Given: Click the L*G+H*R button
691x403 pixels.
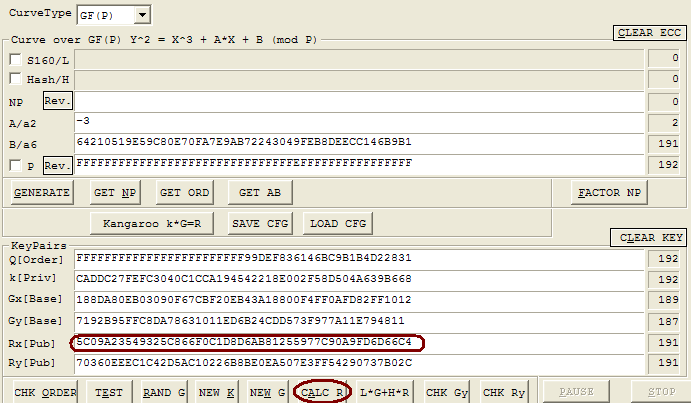Looking at the screenshot, I should (384, 392).
